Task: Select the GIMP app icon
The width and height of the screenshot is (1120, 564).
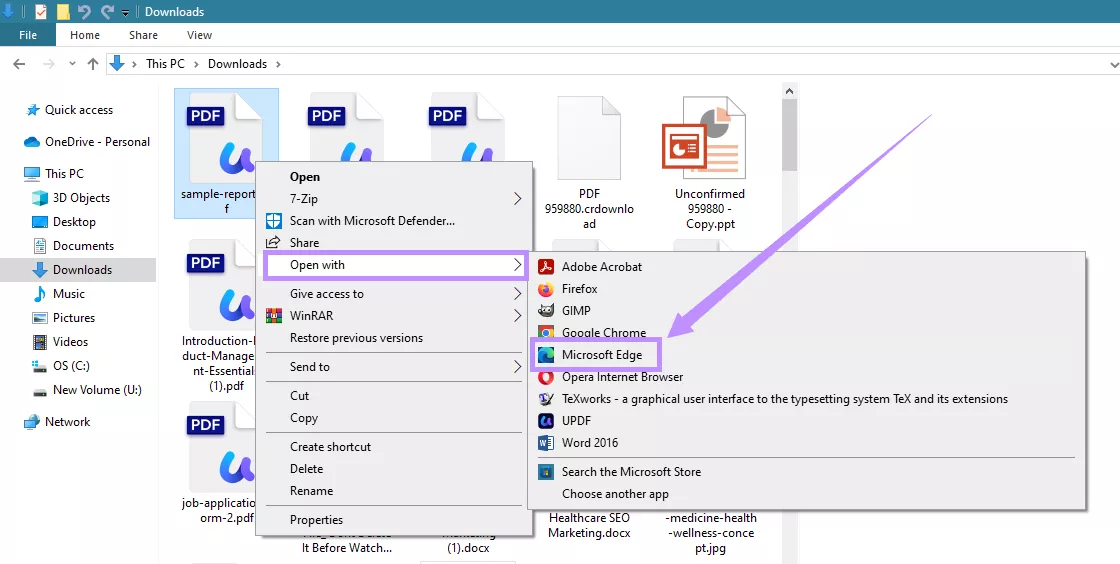Action: pos(546,311)
